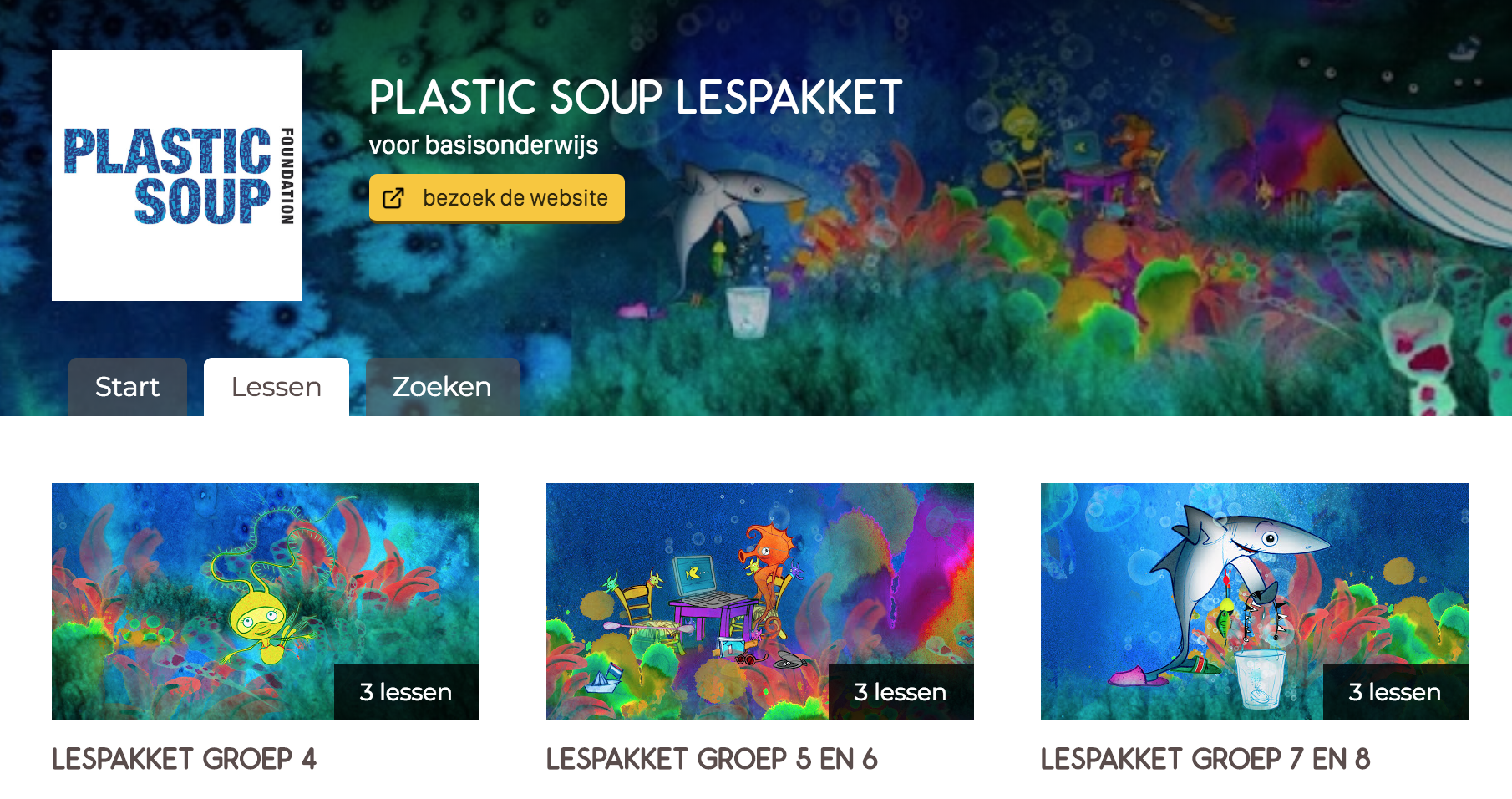This screenshot has width=1512, height=799.
Task: Click the PLASTIC SOUP LESPAKKET heading
Action: (636, 97)
